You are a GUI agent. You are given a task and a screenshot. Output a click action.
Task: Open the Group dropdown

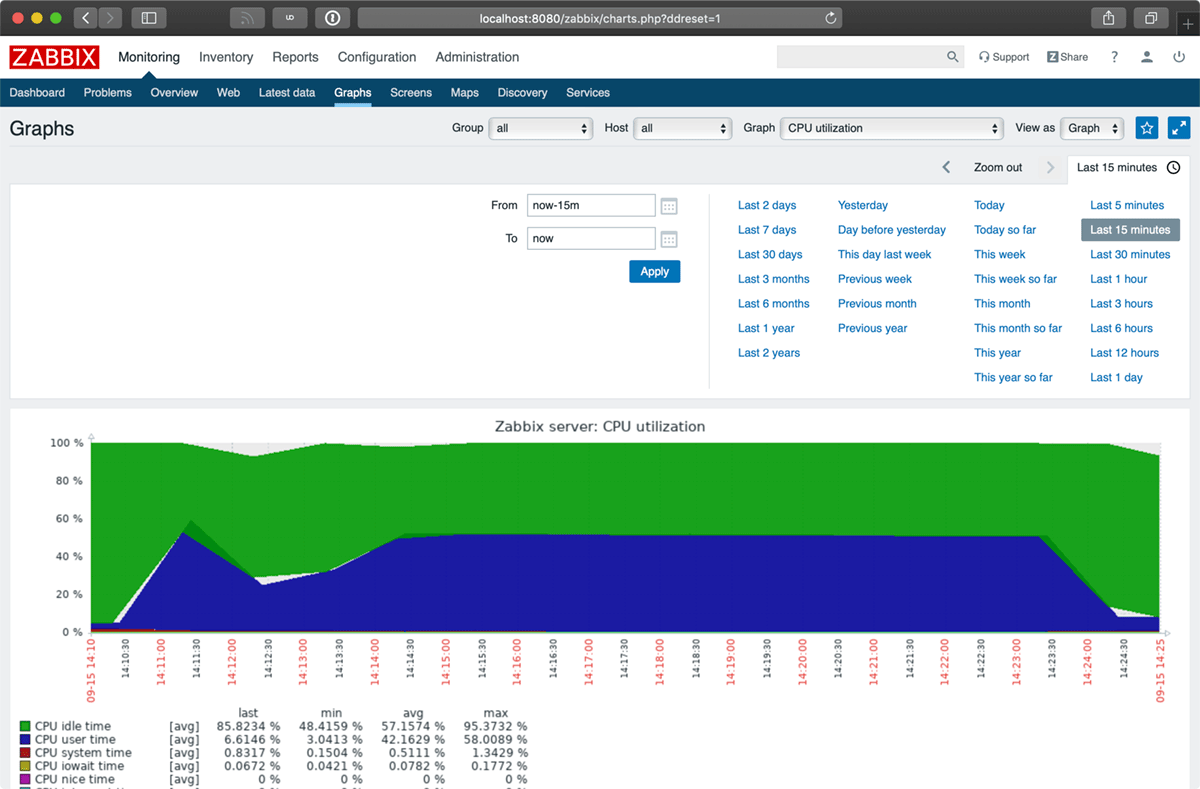(x=540, y=128)
